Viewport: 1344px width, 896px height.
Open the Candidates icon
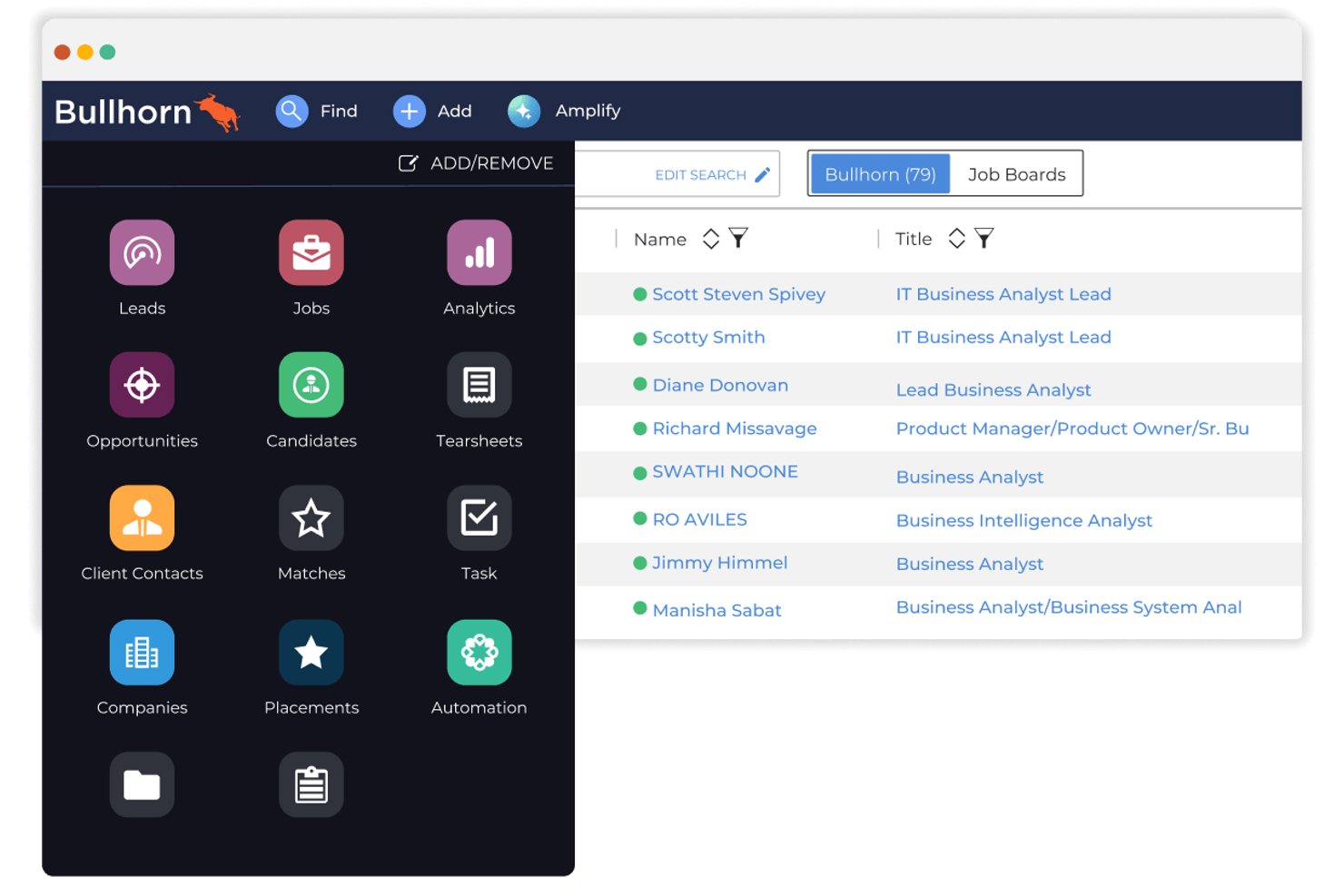(311, 385)
